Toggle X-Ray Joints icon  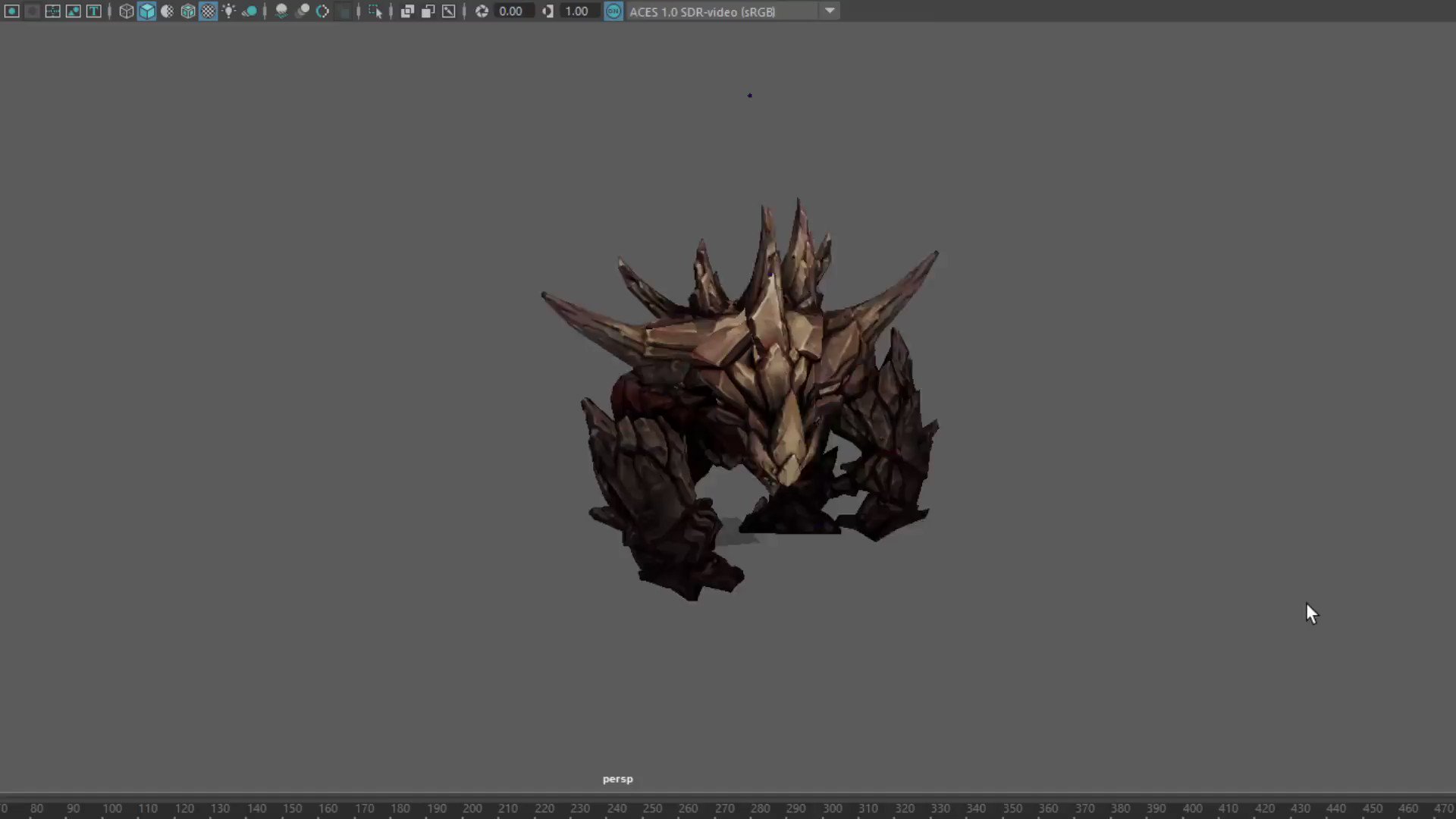(448, 11)
